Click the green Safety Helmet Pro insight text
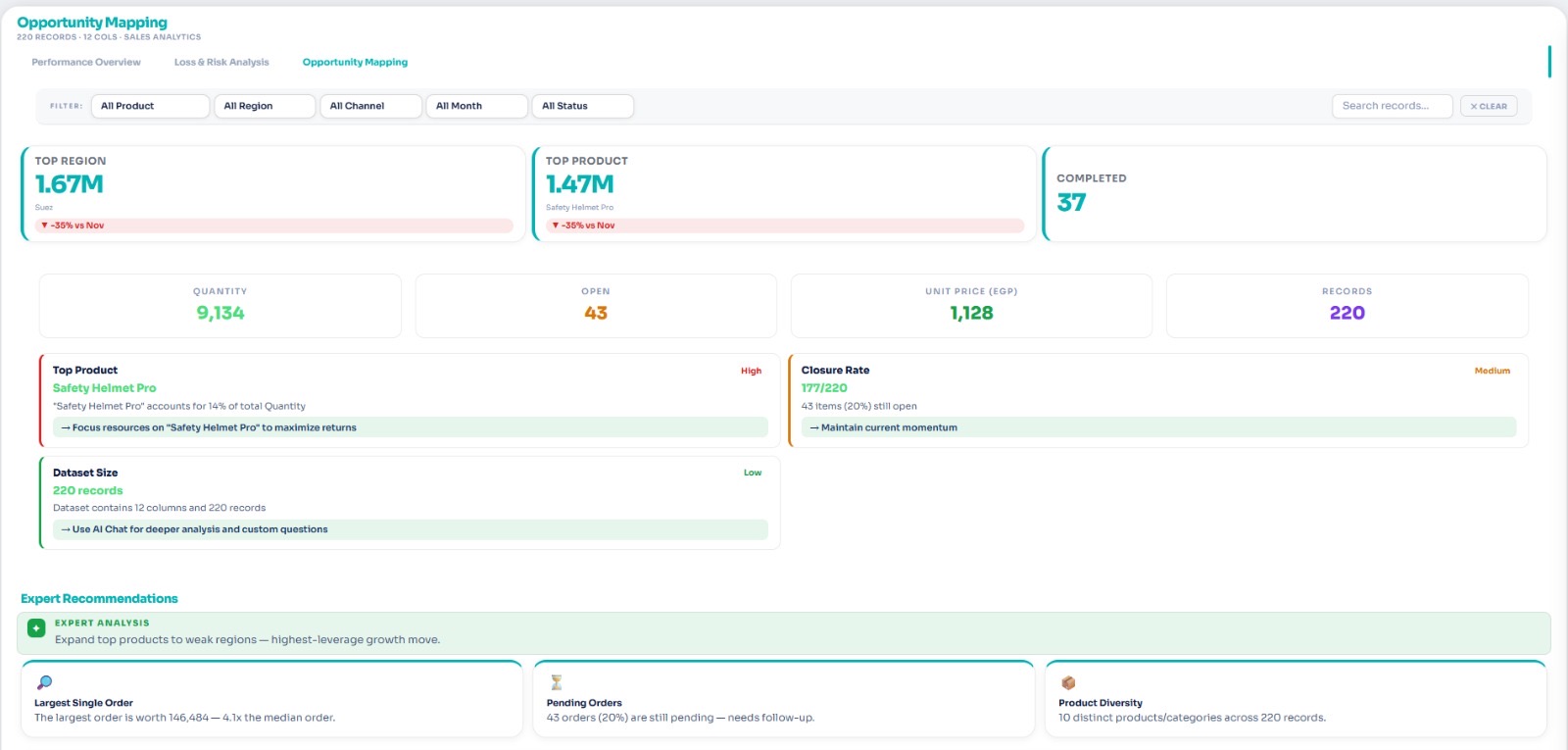Image resolution: width=1568 pixels, height=750 pixels. tap(104, 388)
